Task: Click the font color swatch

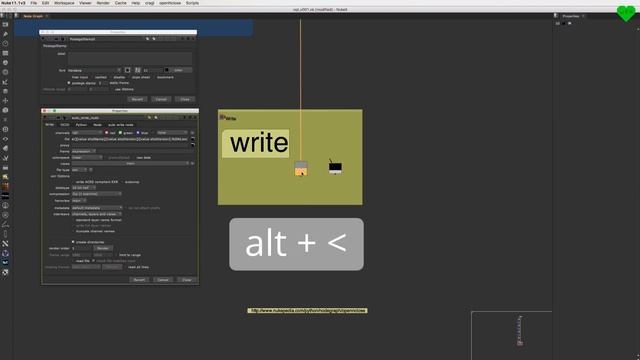Action: coord(167,70)
